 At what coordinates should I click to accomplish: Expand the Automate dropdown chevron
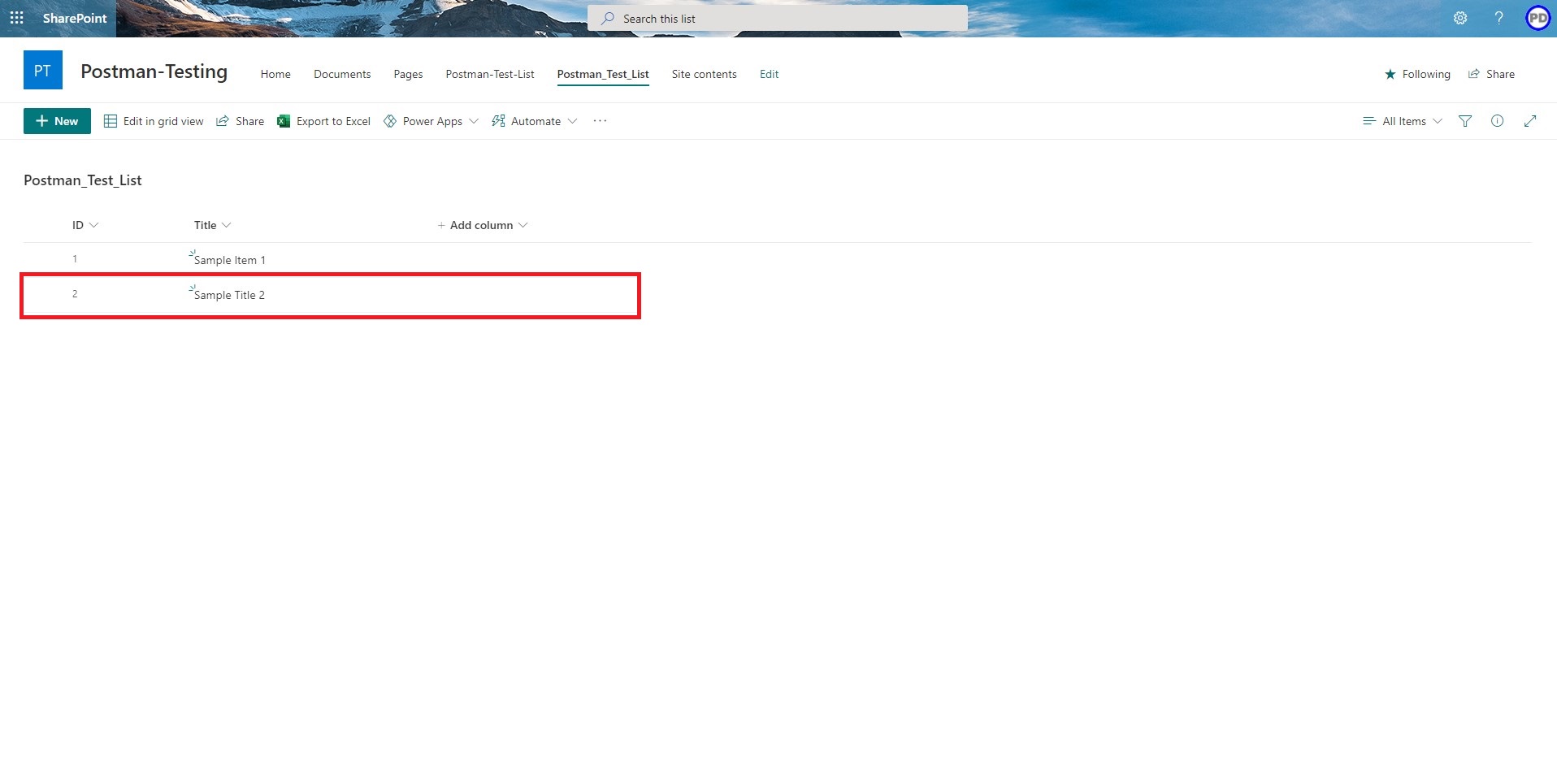(572, 121)
